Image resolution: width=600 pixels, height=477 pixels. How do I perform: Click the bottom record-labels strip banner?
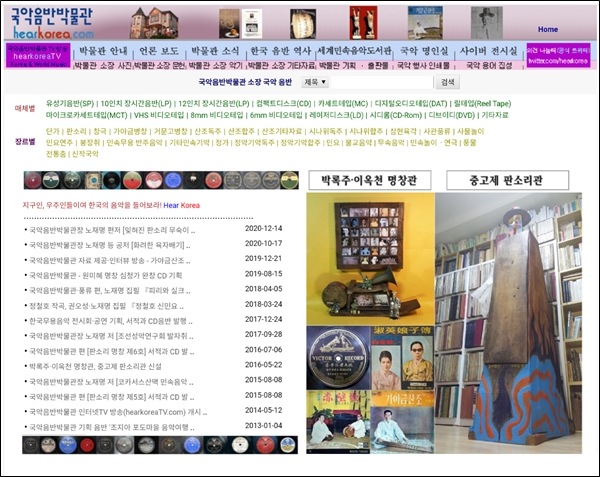(160, 445)
